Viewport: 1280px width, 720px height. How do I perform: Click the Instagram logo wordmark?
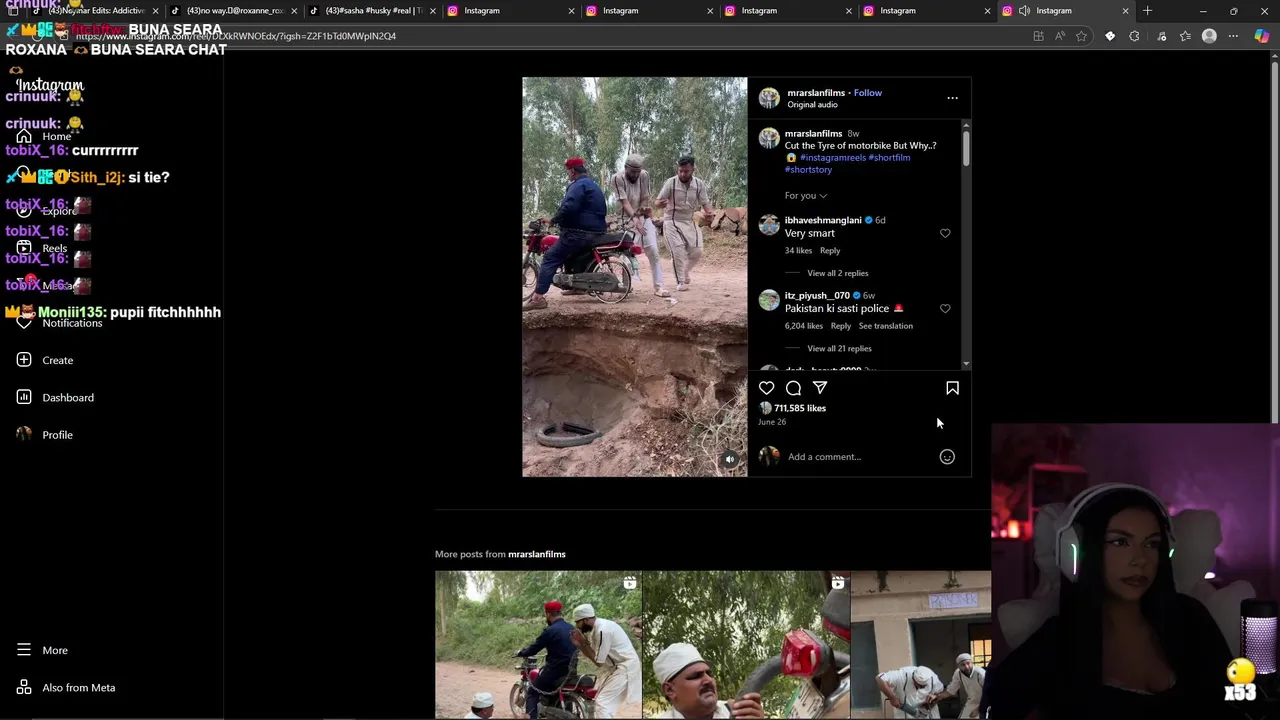pyautogui.click(x=50, y=87)
